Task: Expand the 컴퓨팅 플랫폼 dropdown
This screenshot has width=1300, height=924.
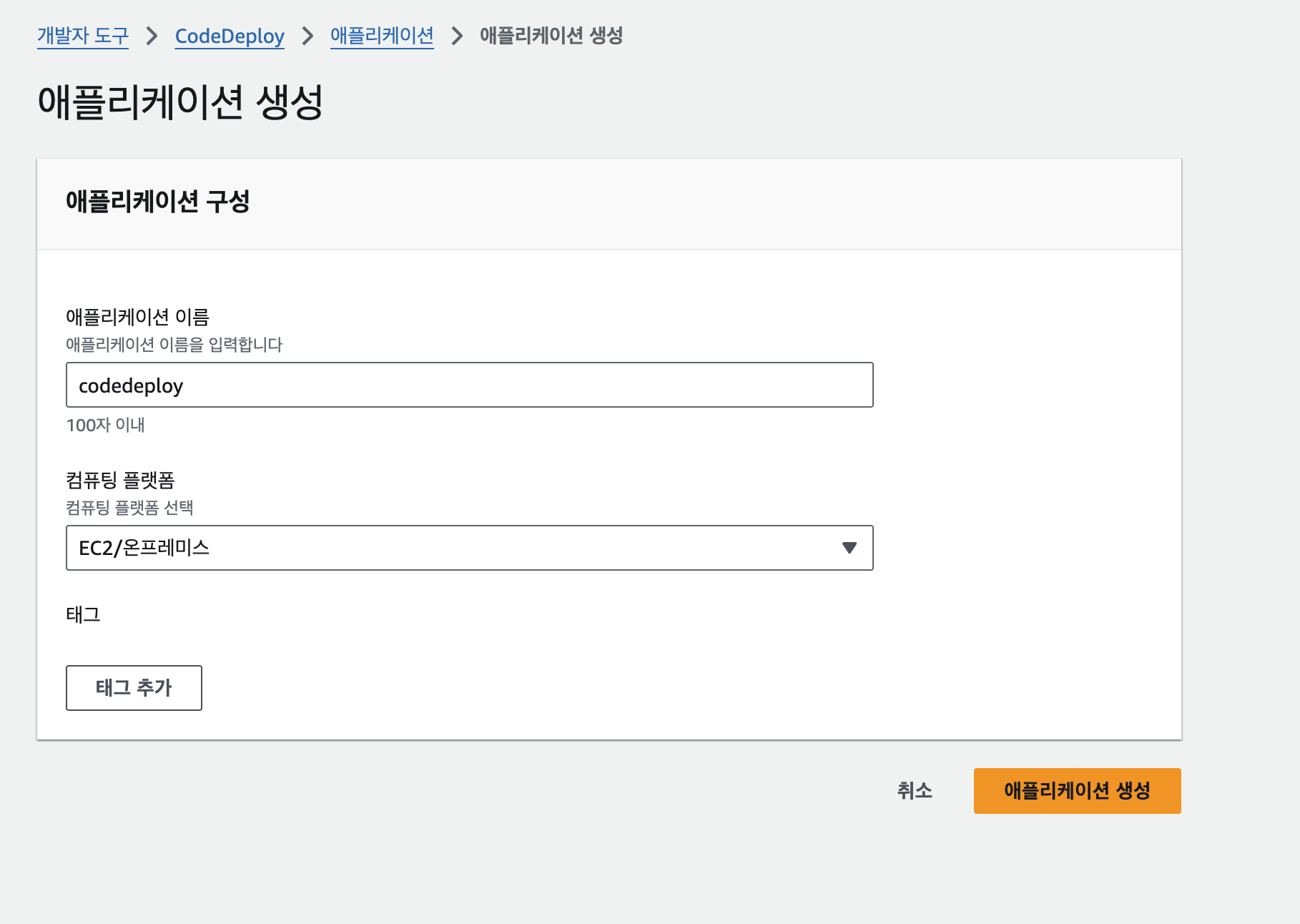Action: tap(470, 548)
